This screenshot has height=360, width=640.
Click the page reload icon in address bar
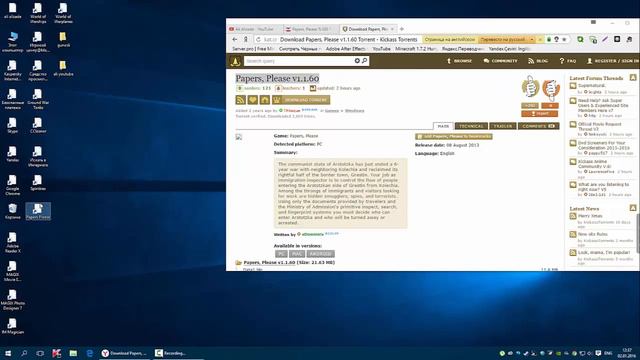[258, 40]
